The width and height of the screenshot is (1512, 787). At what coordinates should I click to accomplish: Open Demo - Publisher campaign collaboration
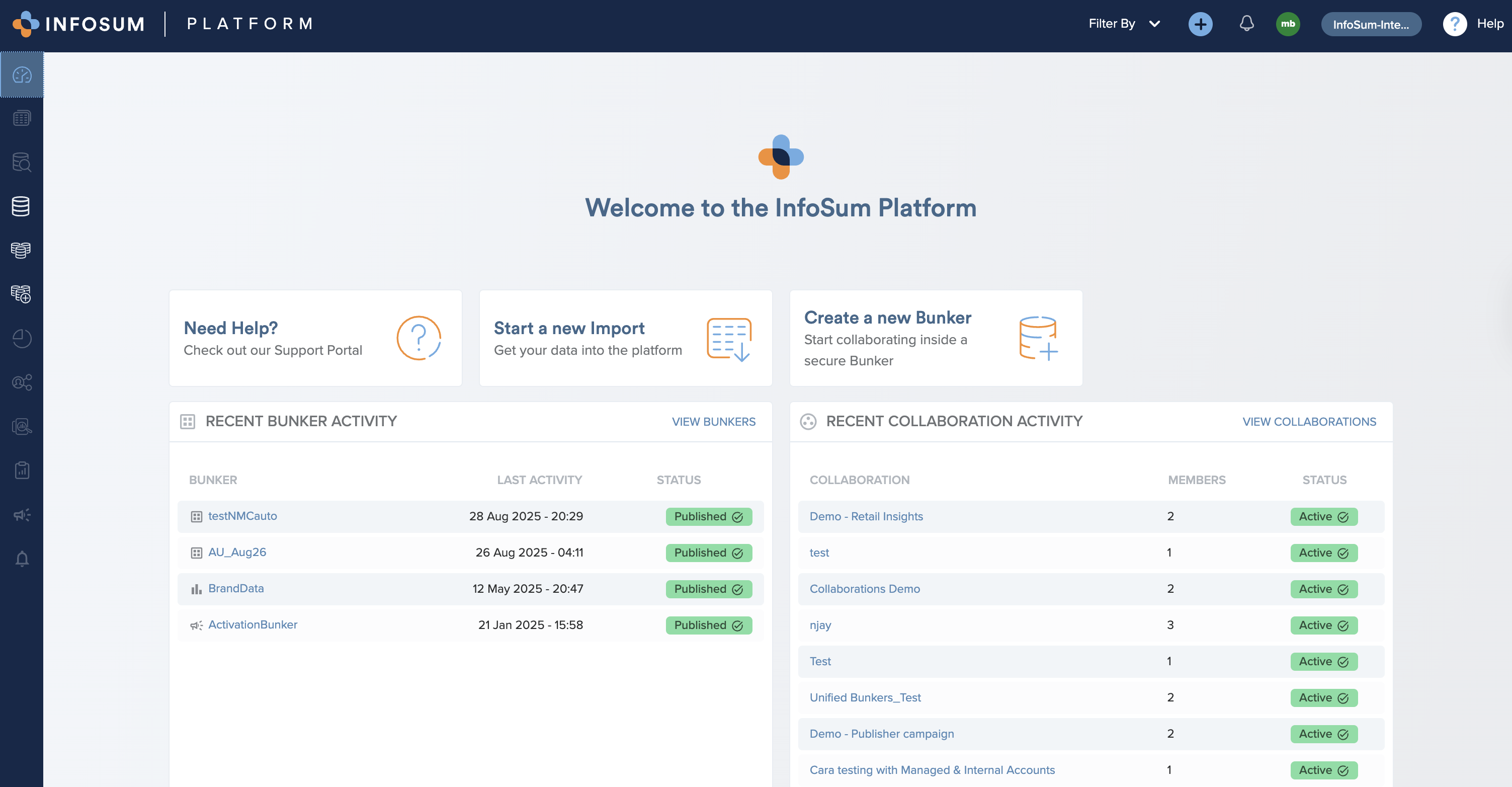point(881,734)
